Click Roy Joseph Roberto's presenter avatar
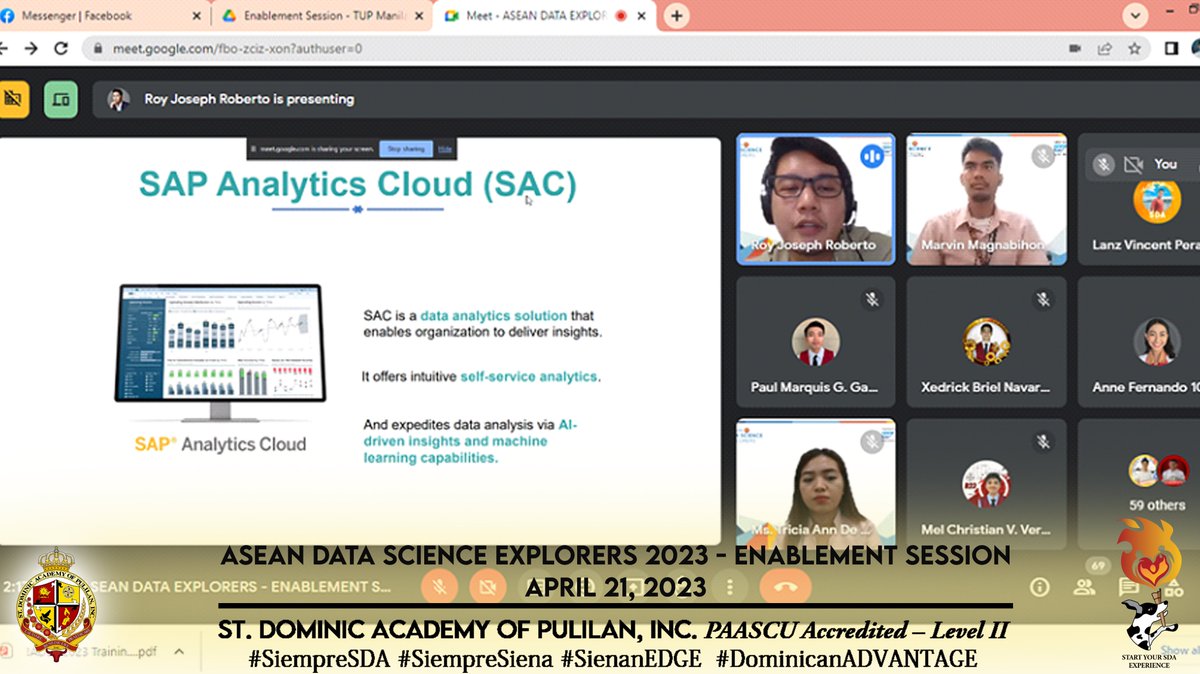 pyautogui.click(x=118, y=99)
